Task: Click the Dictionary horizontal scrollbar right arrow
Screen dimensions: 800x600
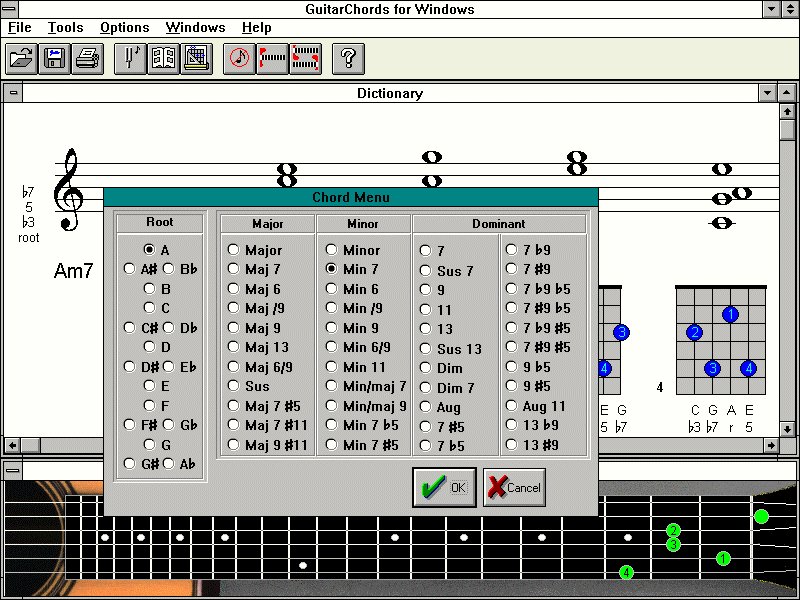Action: tap(771, 445)
